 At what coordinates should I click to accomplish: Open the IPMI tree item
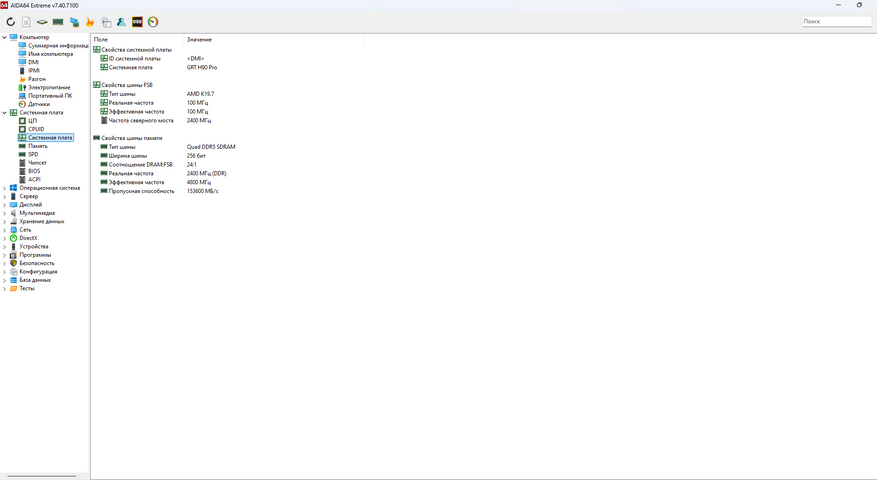click(x=34, y=70)
